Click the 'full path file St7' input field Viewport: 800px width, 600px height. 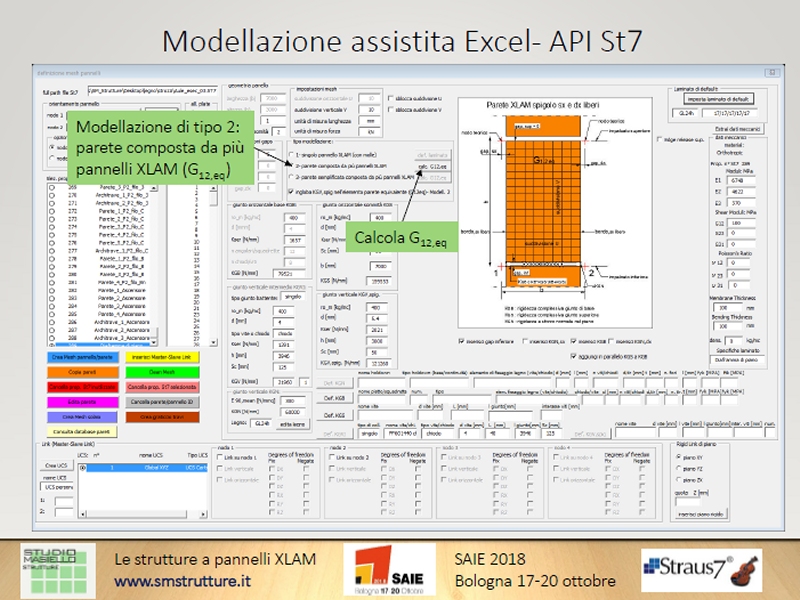[x=145, y=92]
